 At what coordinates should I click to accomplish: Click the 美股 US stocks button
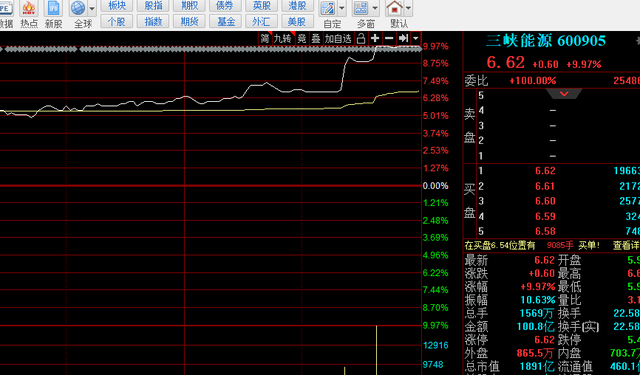click(297, 21)
